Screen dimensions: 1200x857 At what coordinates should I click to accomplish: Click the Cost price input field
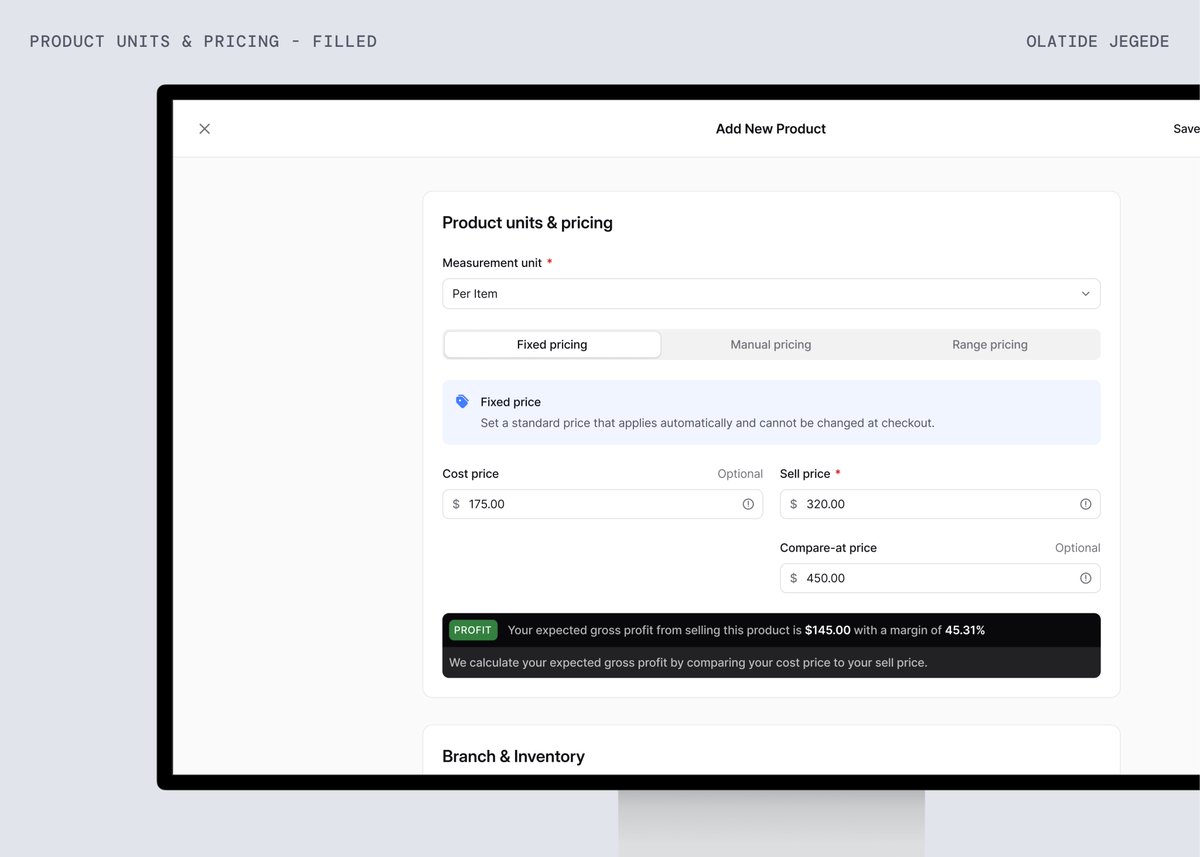(x=602, y=504)
